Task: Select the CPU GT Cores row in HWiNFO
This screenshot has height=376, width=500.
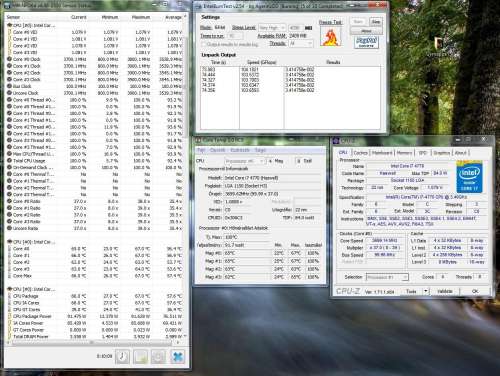Action: (95, 309)
